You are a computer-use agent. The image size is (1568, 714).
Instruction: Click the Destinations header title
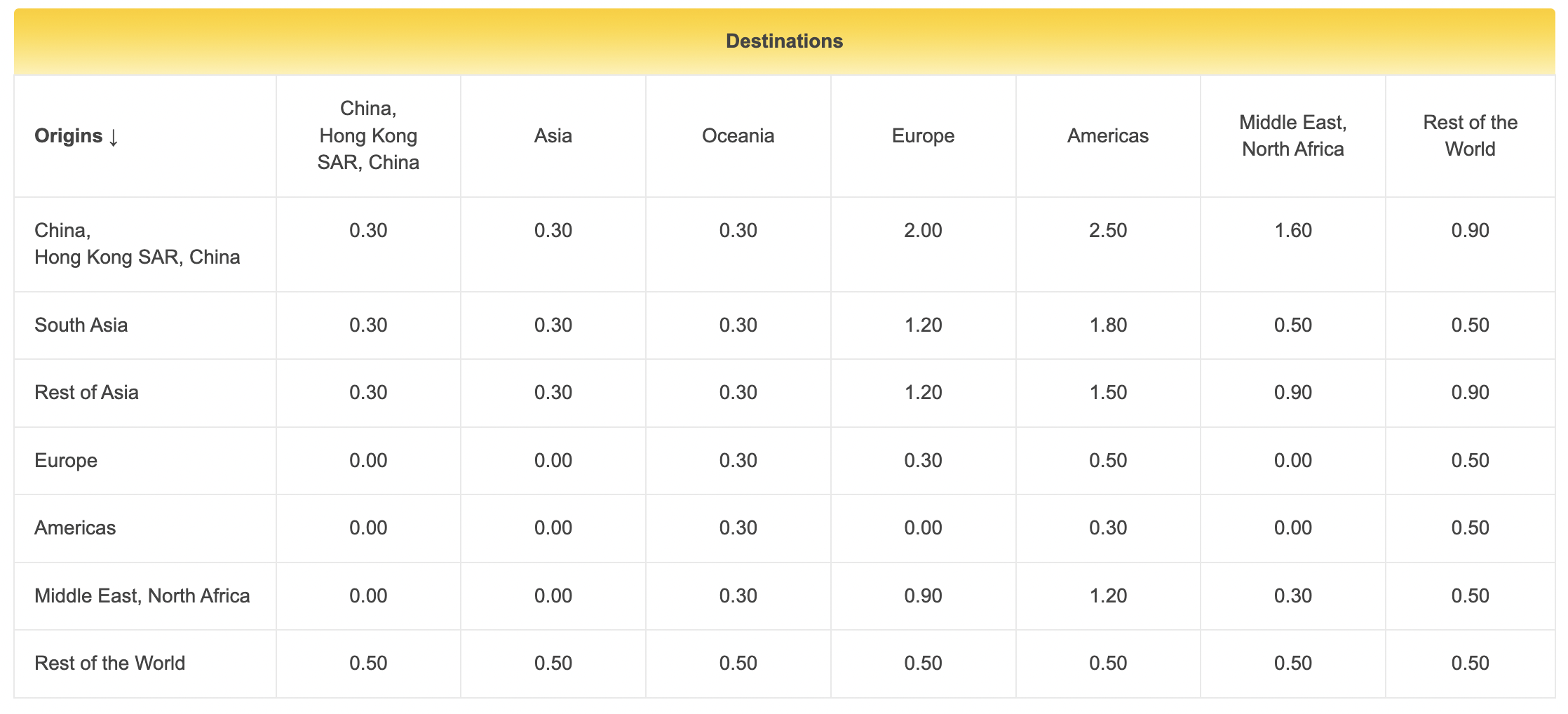784,41
